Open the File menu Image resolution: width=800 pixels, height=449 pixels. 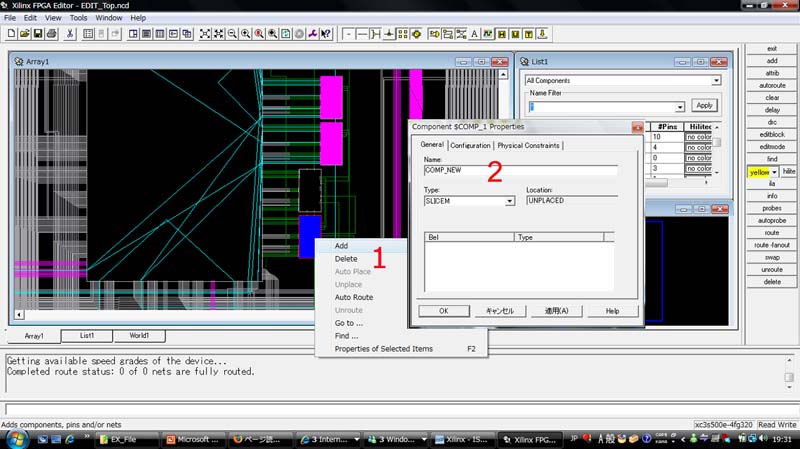click(10, 18)
